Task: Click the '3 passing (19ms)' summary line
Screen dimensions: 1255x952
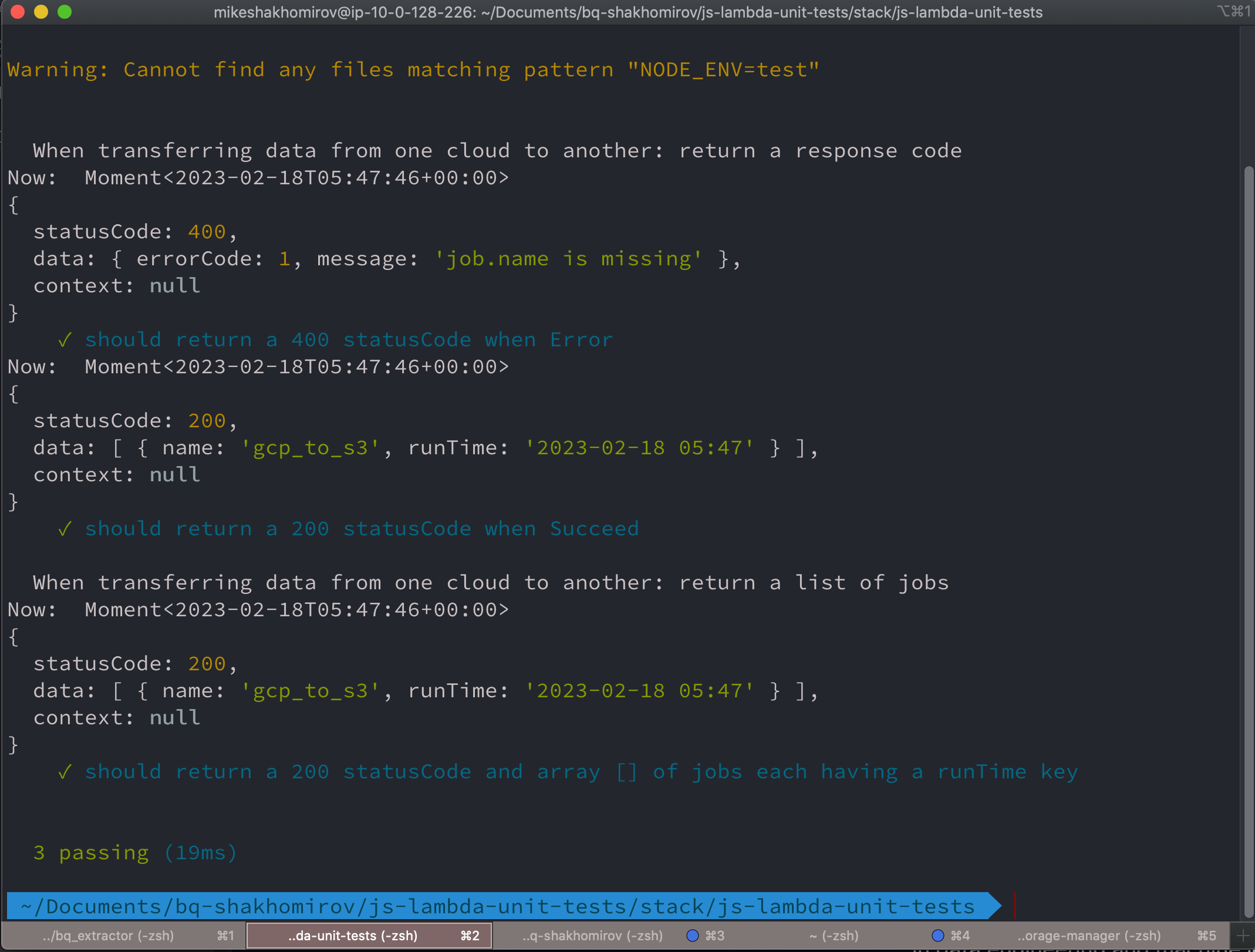Action: (135, 852)
